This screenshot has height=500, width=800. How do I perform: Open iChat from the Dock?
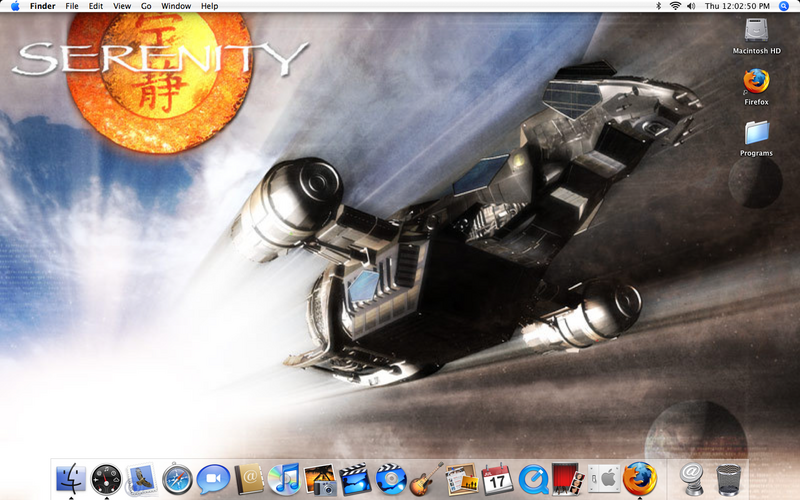coord(212,479)
